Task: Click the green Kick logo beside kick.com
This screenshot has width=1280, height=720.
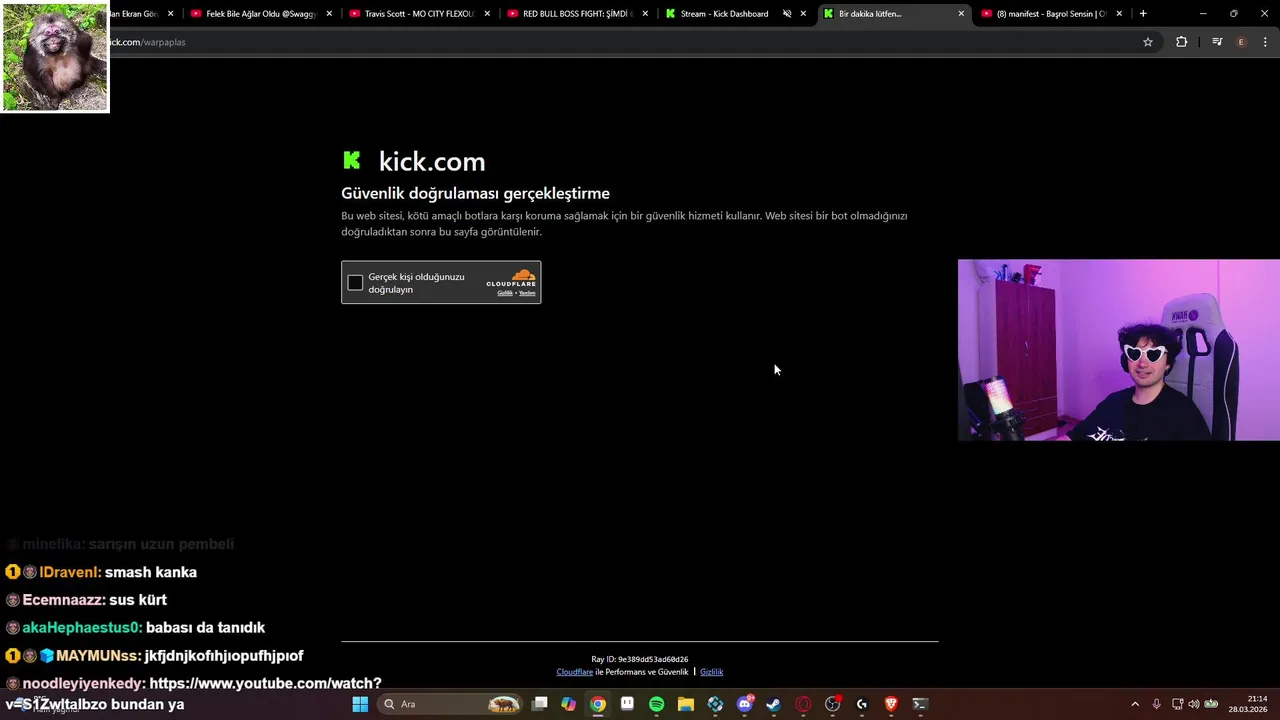Action: pyautogui.click(x=352, y=160)
